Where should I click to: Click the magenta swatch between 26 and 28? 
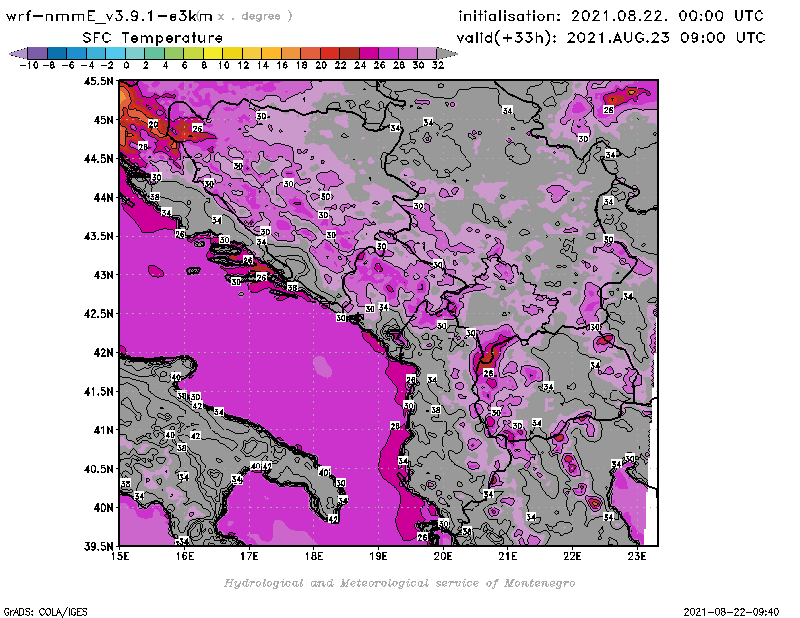click(x=388, y=53)
